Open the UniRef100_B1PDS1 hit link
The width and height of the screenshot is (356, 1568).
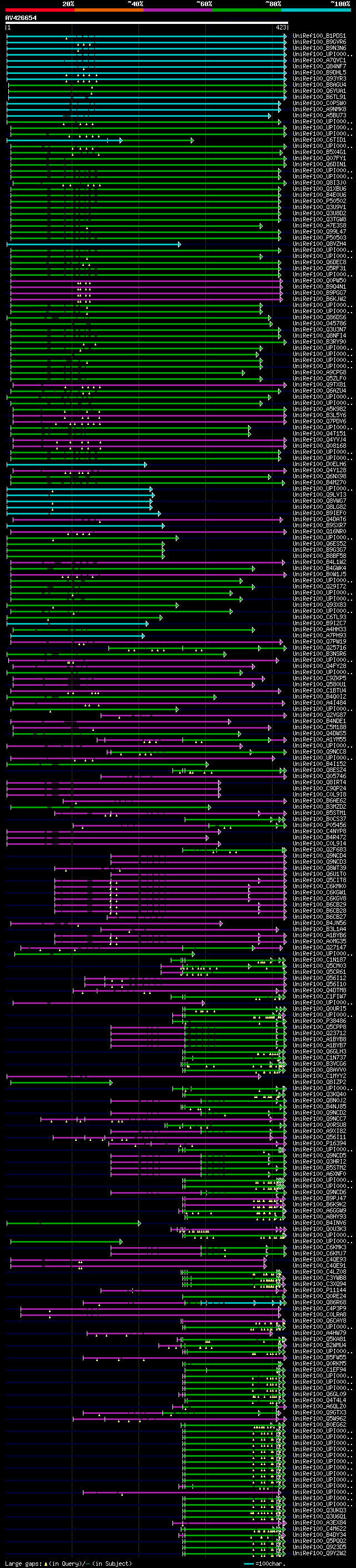click(x=319, y=36)
